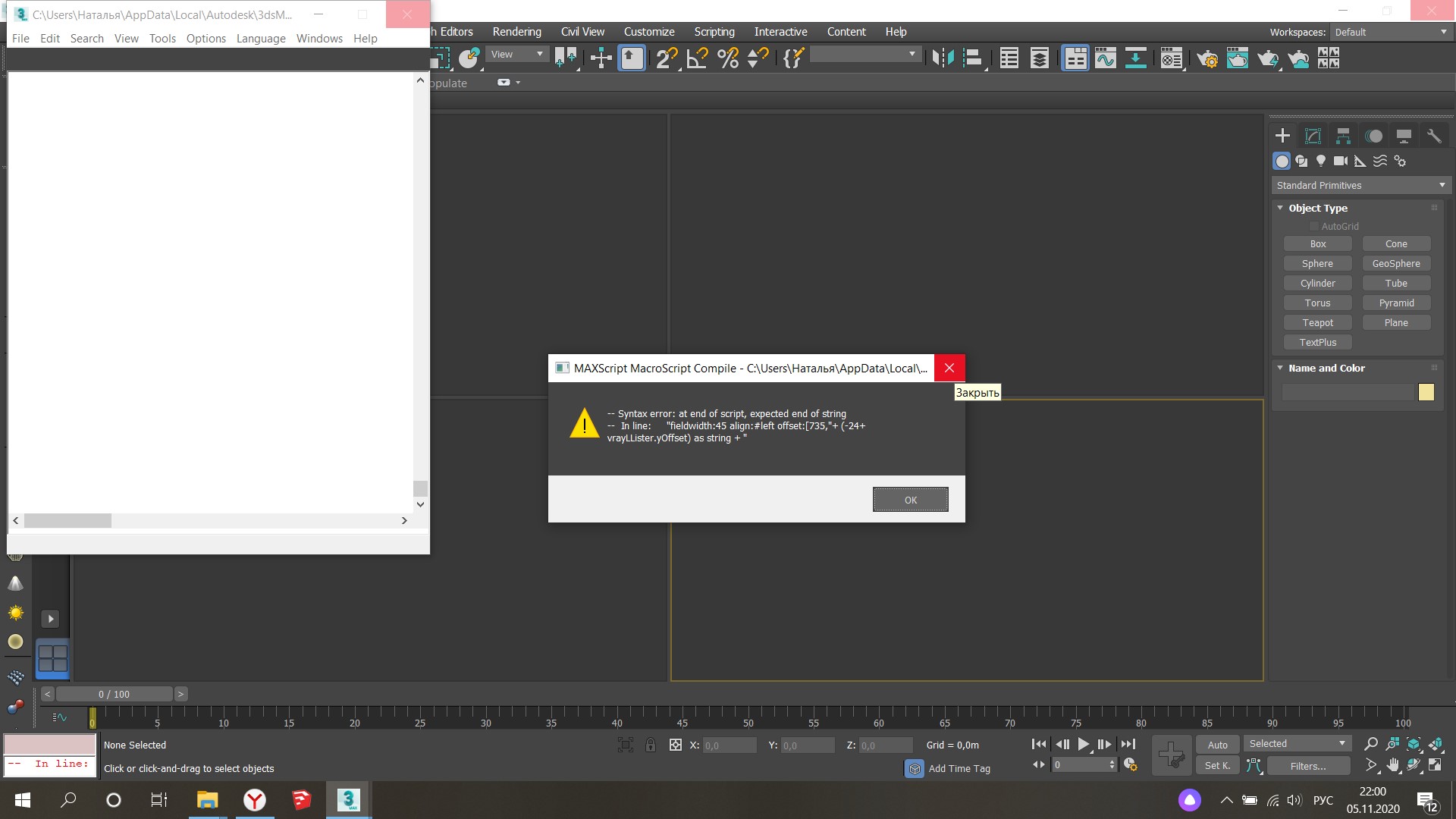Image resolution: width=1456 pixels, height=819 pixels.
Task: Toggle Auto key mode
Action: [1217, 745]
